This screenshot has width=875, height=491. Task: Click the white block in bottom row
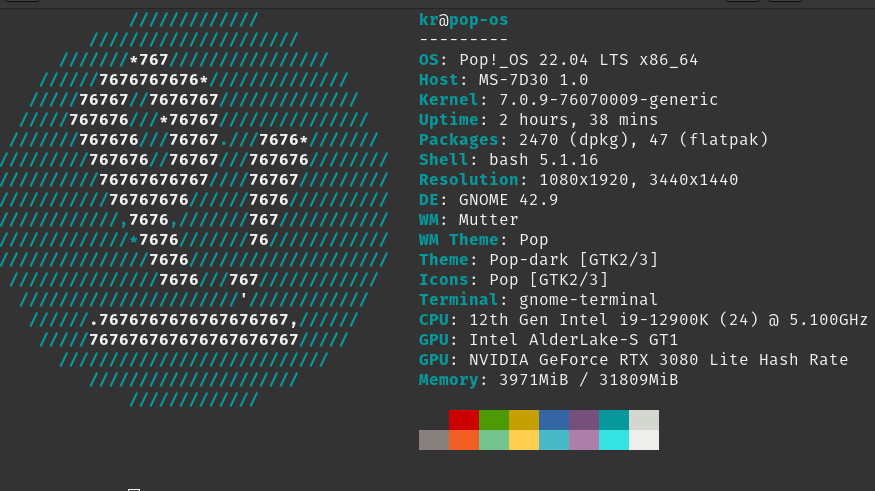[x=644, y=440]
